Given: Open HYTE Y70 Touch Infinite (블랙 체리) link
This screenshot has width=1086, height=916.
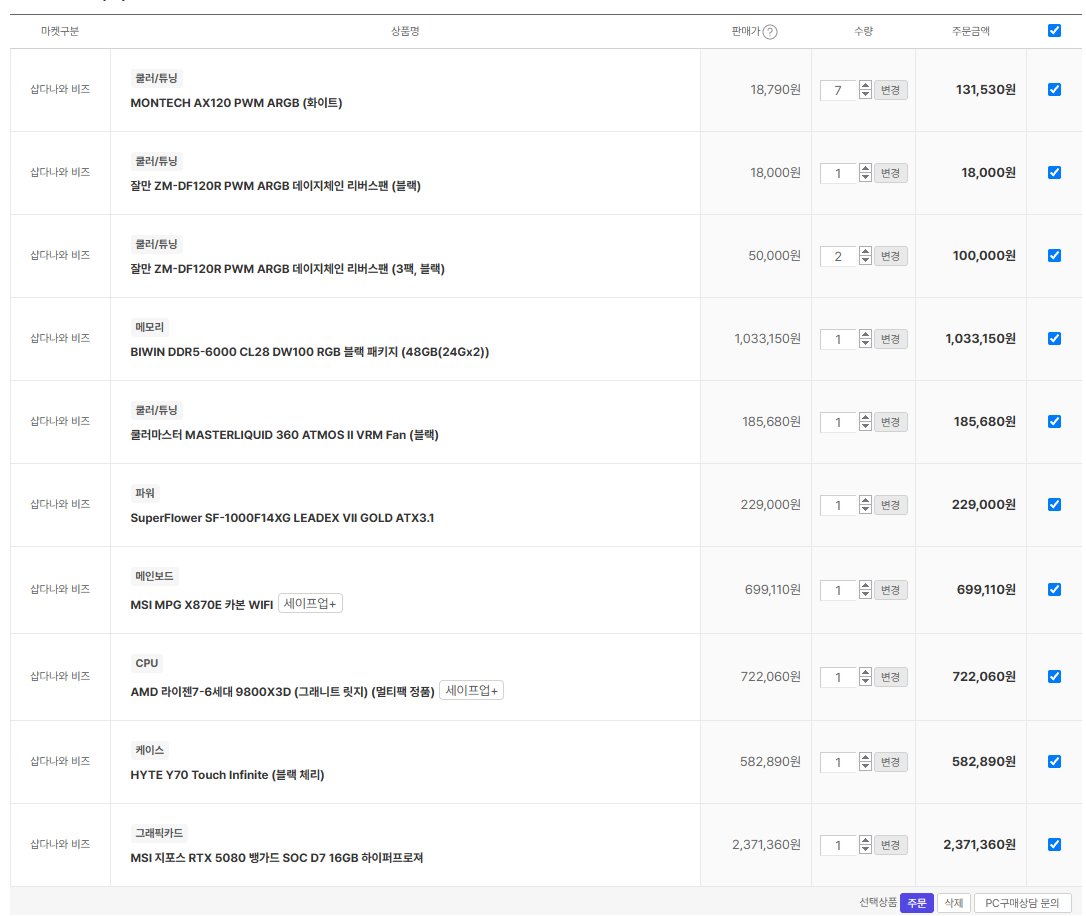Looking at the screenshot, I should [227, 775].
